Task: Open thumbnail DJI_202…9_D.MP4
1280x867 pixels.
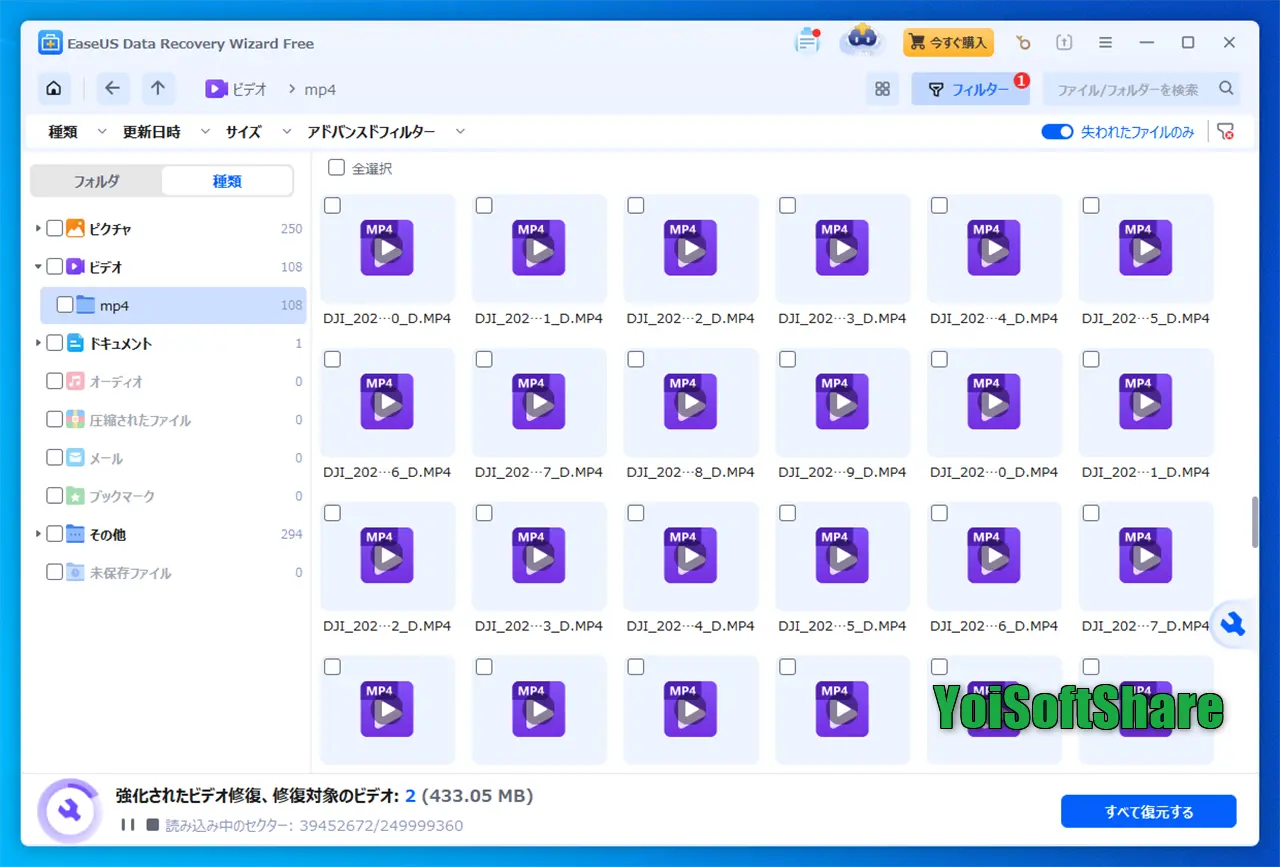Action: (842, 403)
